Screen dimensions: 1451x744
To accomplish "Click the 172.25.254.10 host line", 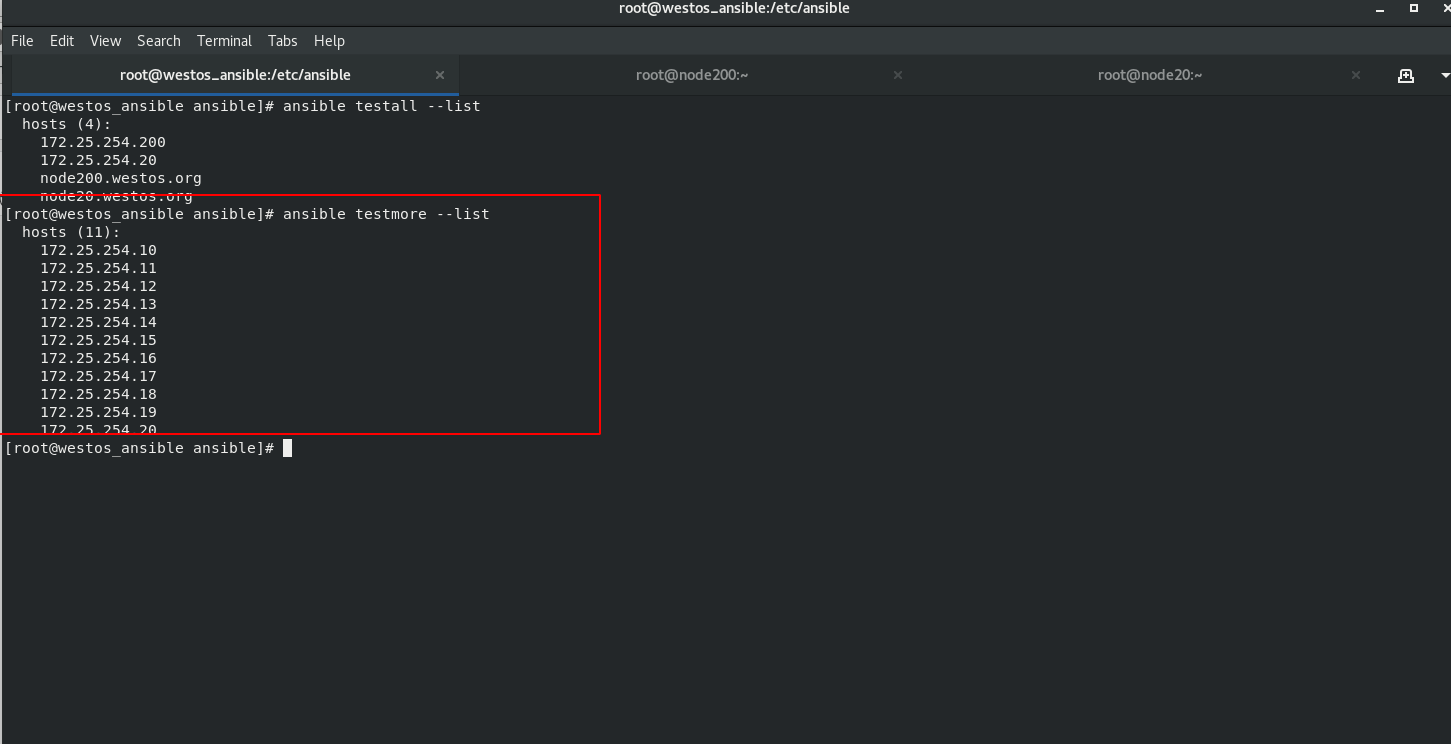I will pyautogui.click(x=98, y=250).
